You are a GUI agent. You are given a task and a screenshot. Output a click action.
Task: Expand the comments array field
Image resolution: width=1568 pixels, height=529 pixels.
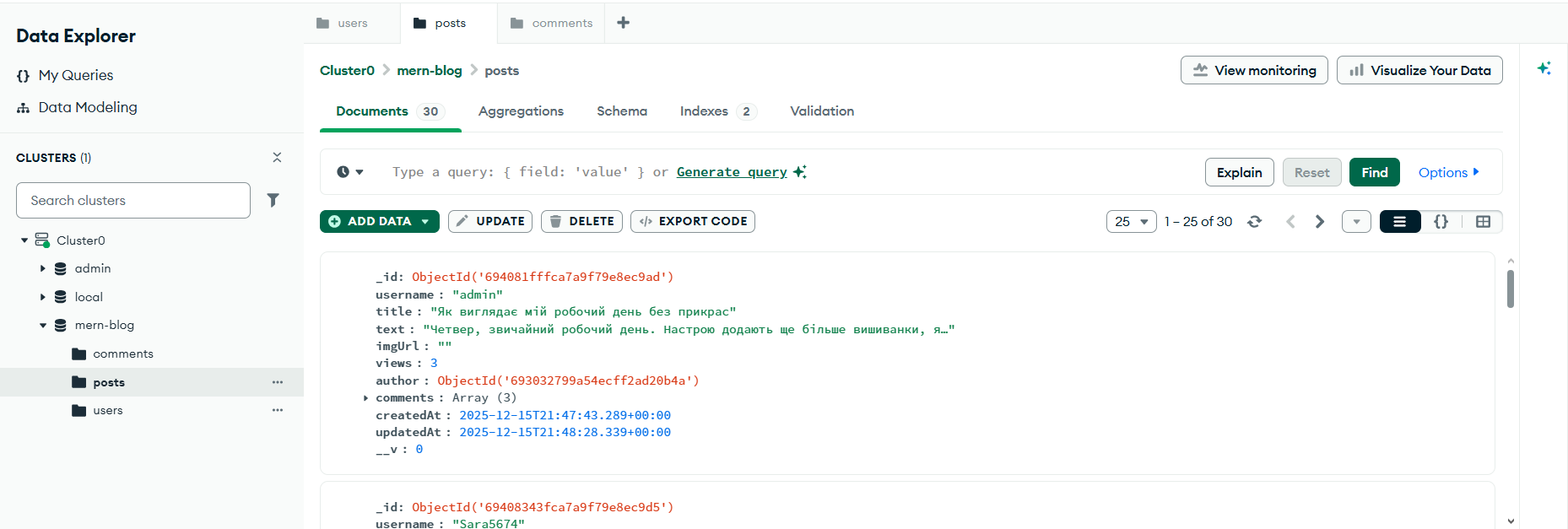[x=365, y=398]
